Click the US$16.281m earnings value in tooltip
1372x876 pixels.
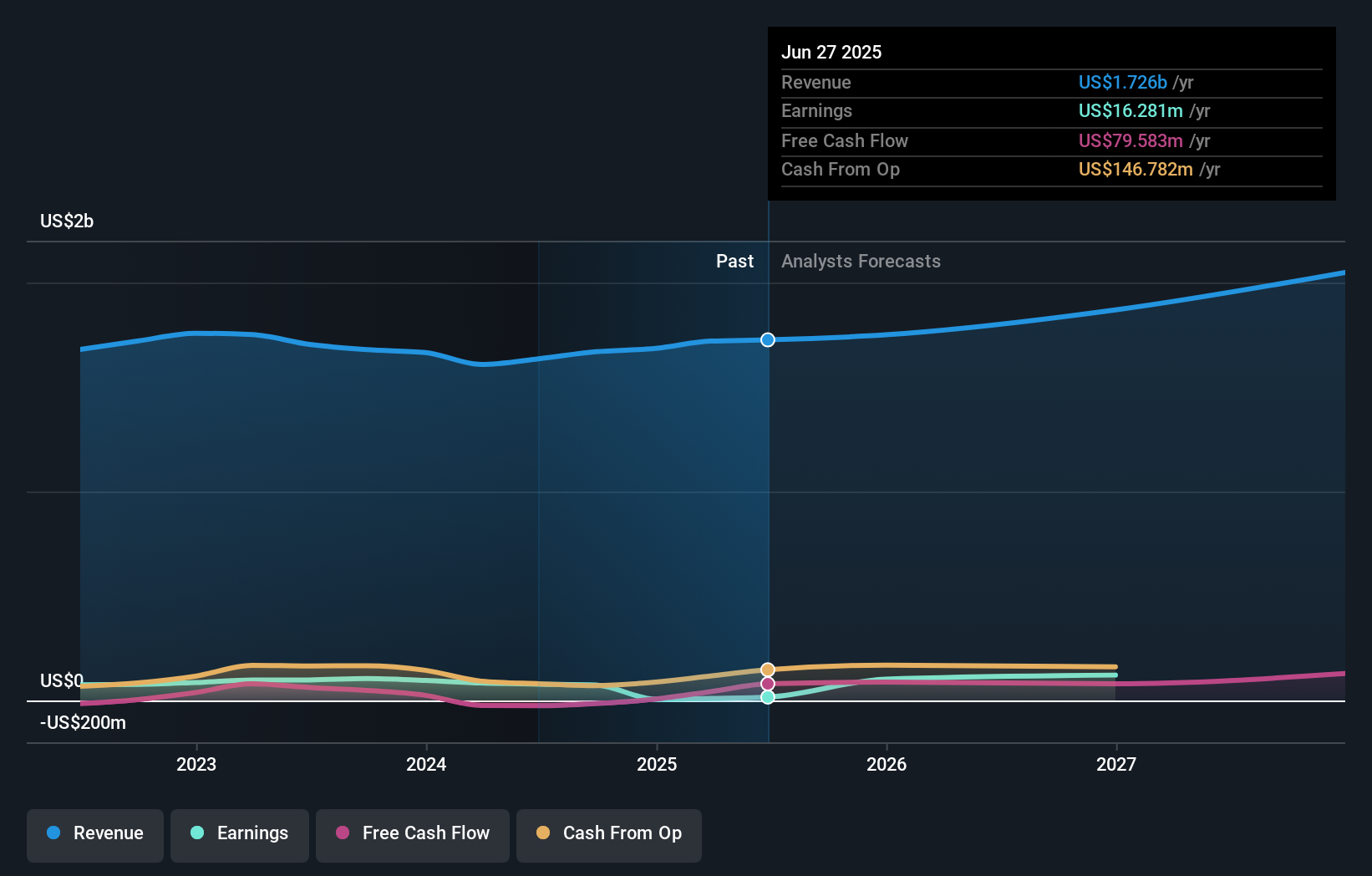point(1131,110)
